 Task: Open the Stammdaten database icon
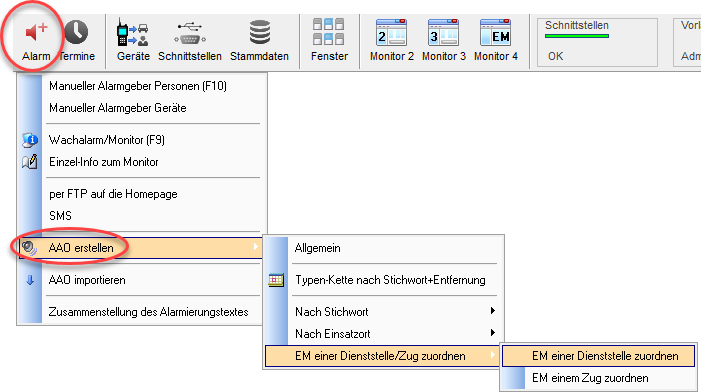(260, 32)
